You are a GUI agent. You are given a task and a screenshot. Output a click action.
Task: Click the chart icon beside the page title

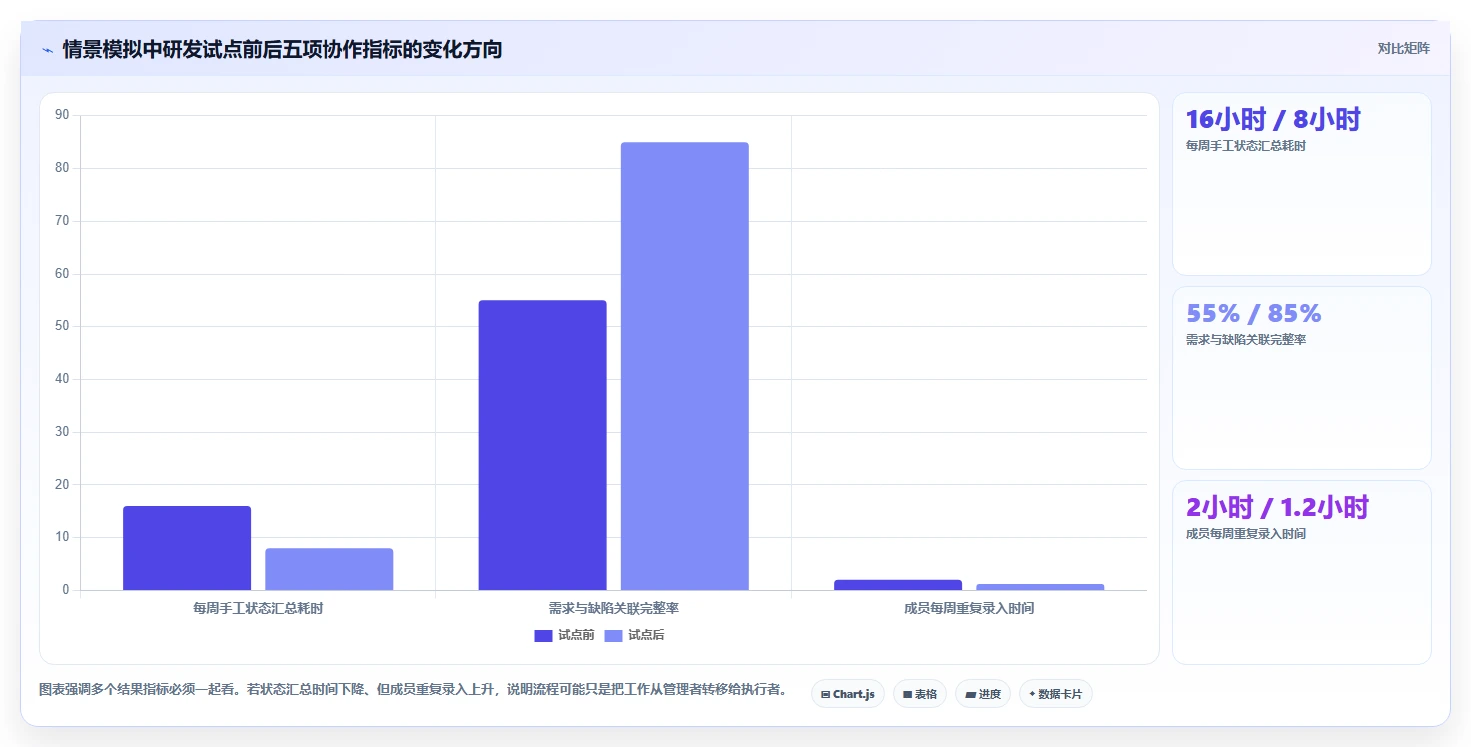coord(47,49)
